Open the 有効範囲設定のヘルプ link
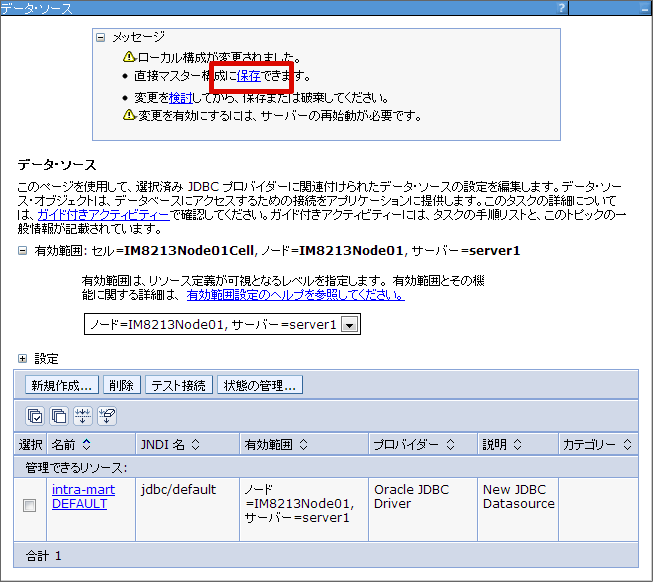The height and width of the screenshot is (582, 653). (295, 295)
